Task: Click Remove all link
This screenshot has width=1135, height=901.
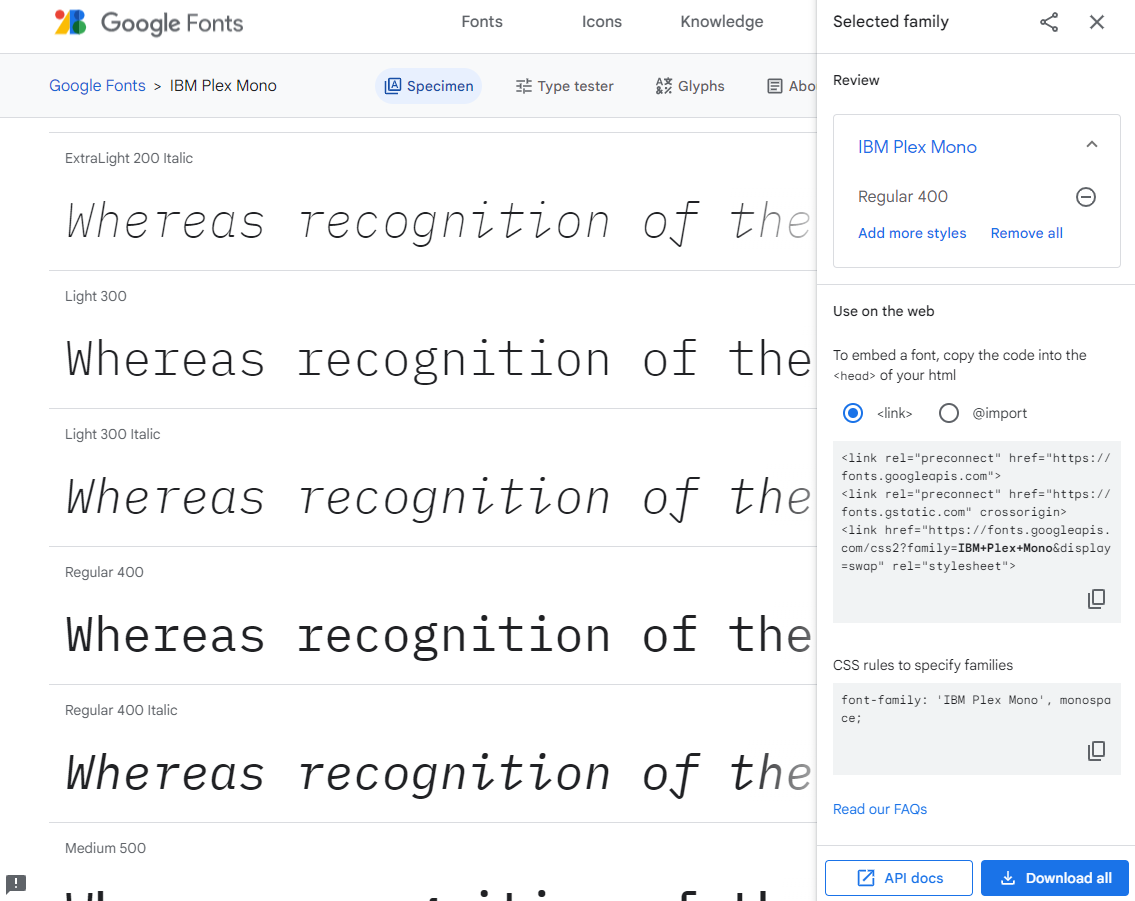Action: (x=1026, y=233)
